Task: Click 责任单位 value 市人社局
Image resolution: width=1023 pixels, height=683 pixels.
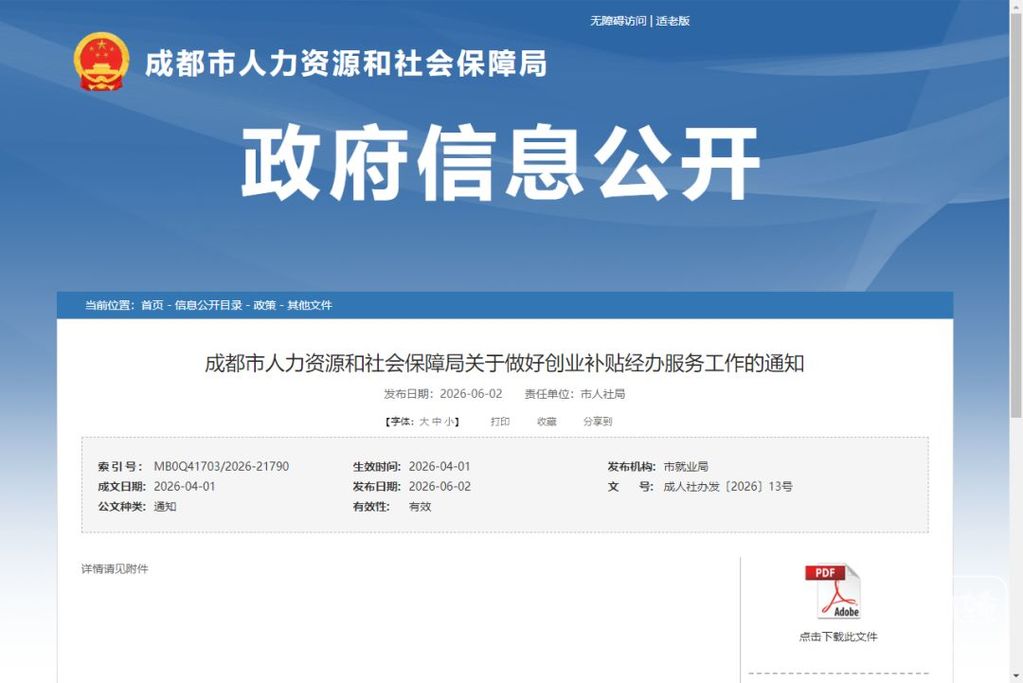Action: pyautogui.click(x=603, y=394)
